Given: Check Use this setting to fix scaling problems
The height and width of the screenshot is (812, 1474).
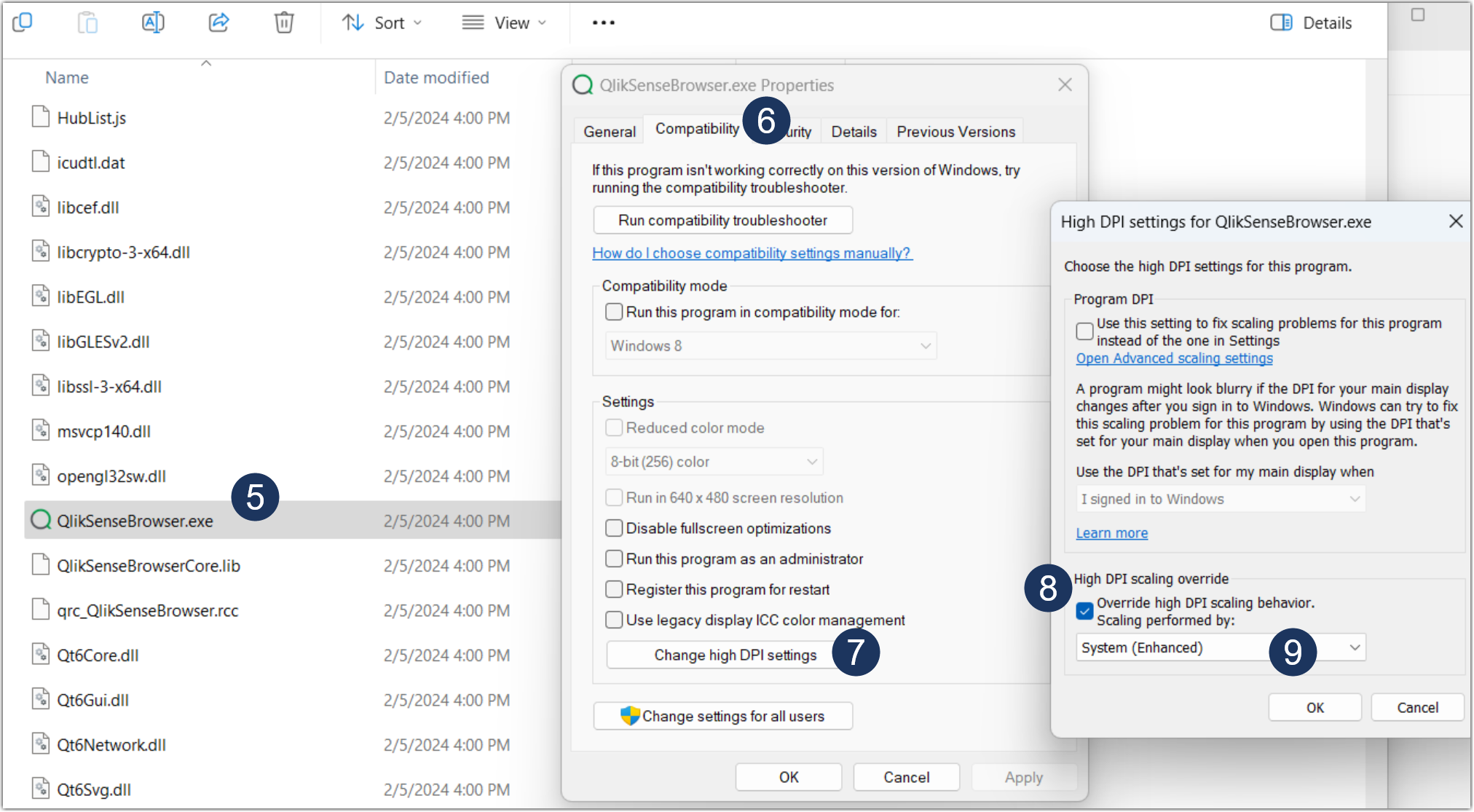Looking at the screenshot, I should 1084,331.
